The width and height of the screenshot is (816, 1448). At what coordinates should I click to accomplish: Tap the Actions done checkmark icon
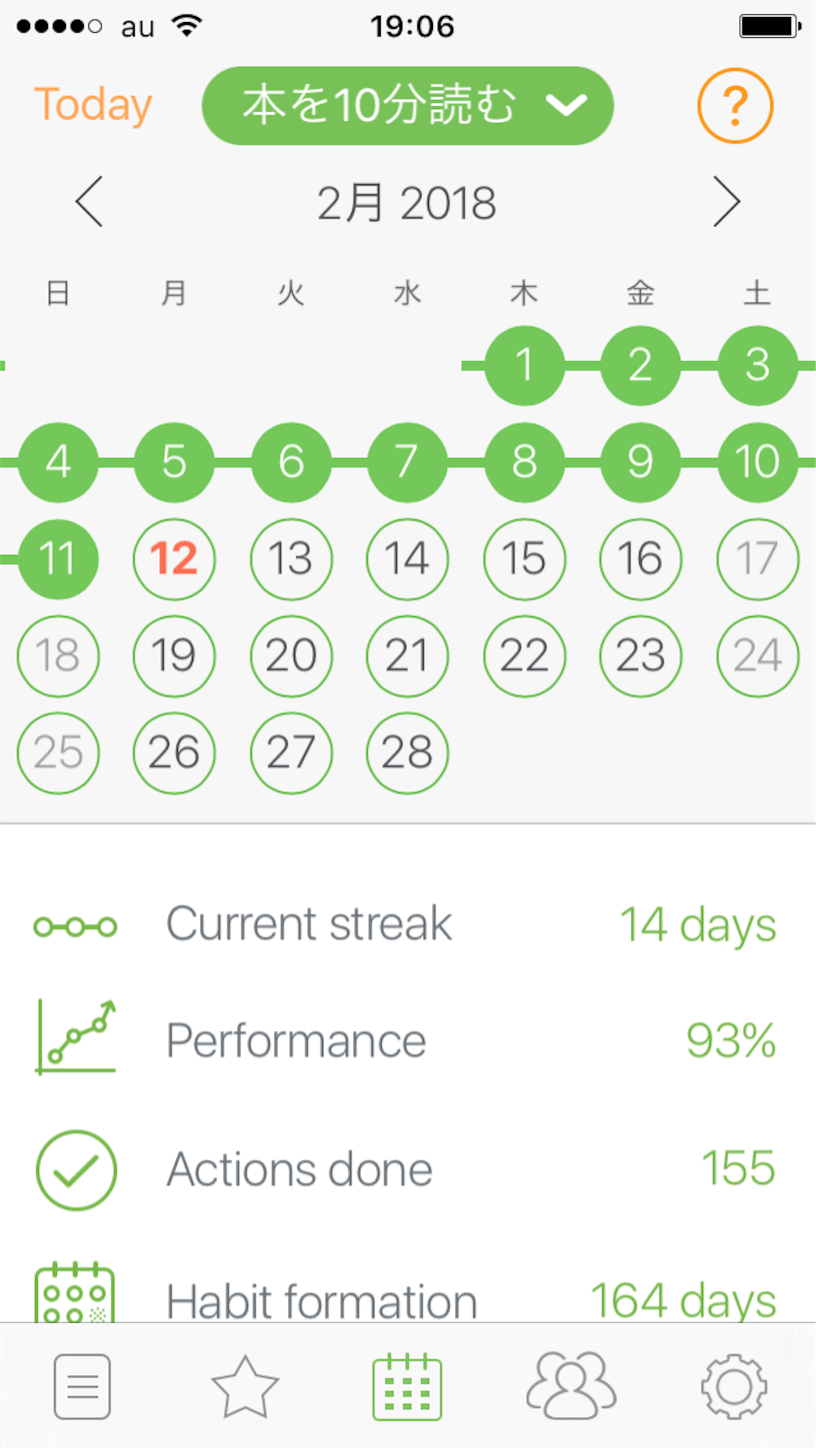[x=76, y=1170]
